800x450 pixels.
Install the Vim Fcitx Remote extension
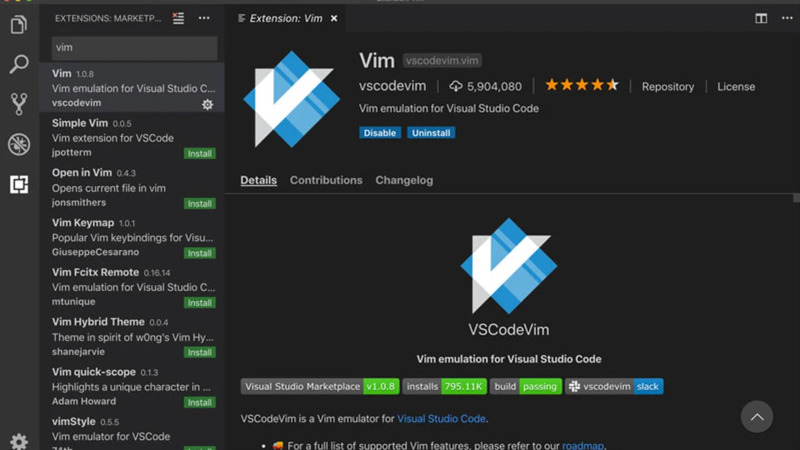click(x=199, y=303)
